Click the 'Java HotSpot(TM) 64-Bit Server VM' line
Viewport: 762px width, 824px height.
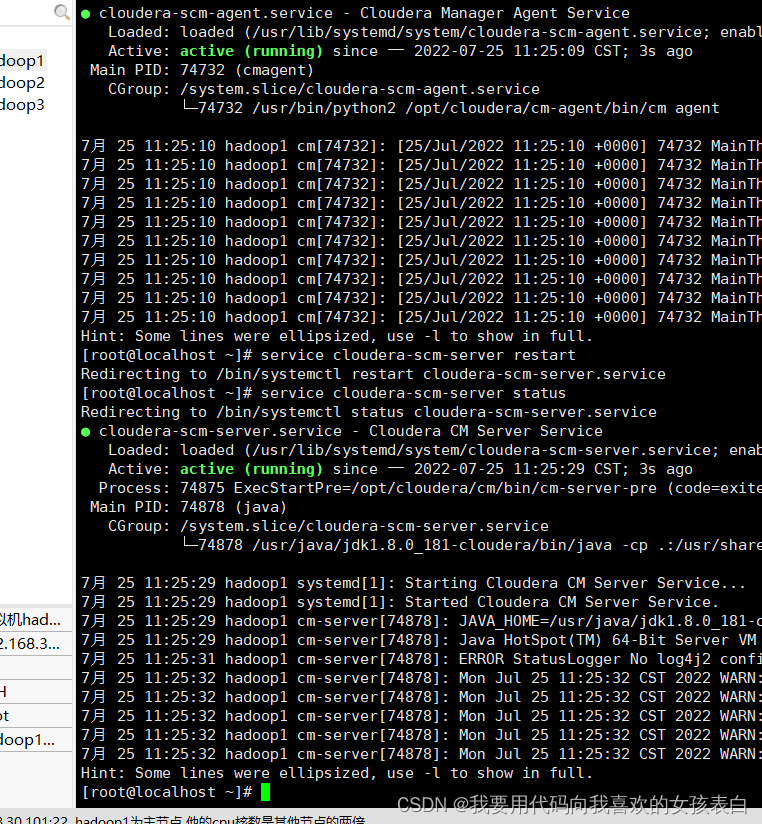419,640
